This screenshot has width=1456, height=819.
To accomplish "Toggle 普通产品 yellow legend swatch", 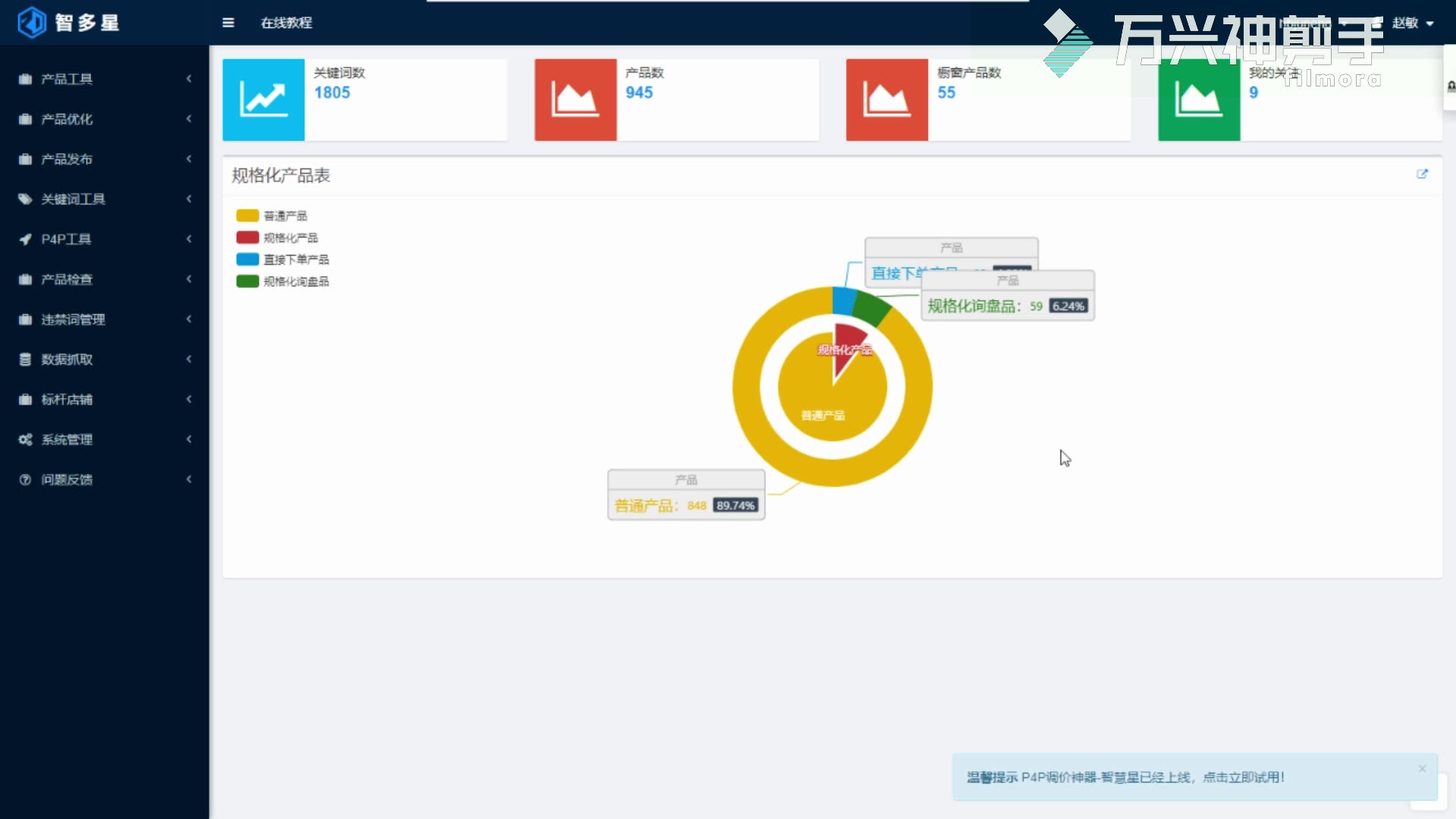I will [247, 216].
